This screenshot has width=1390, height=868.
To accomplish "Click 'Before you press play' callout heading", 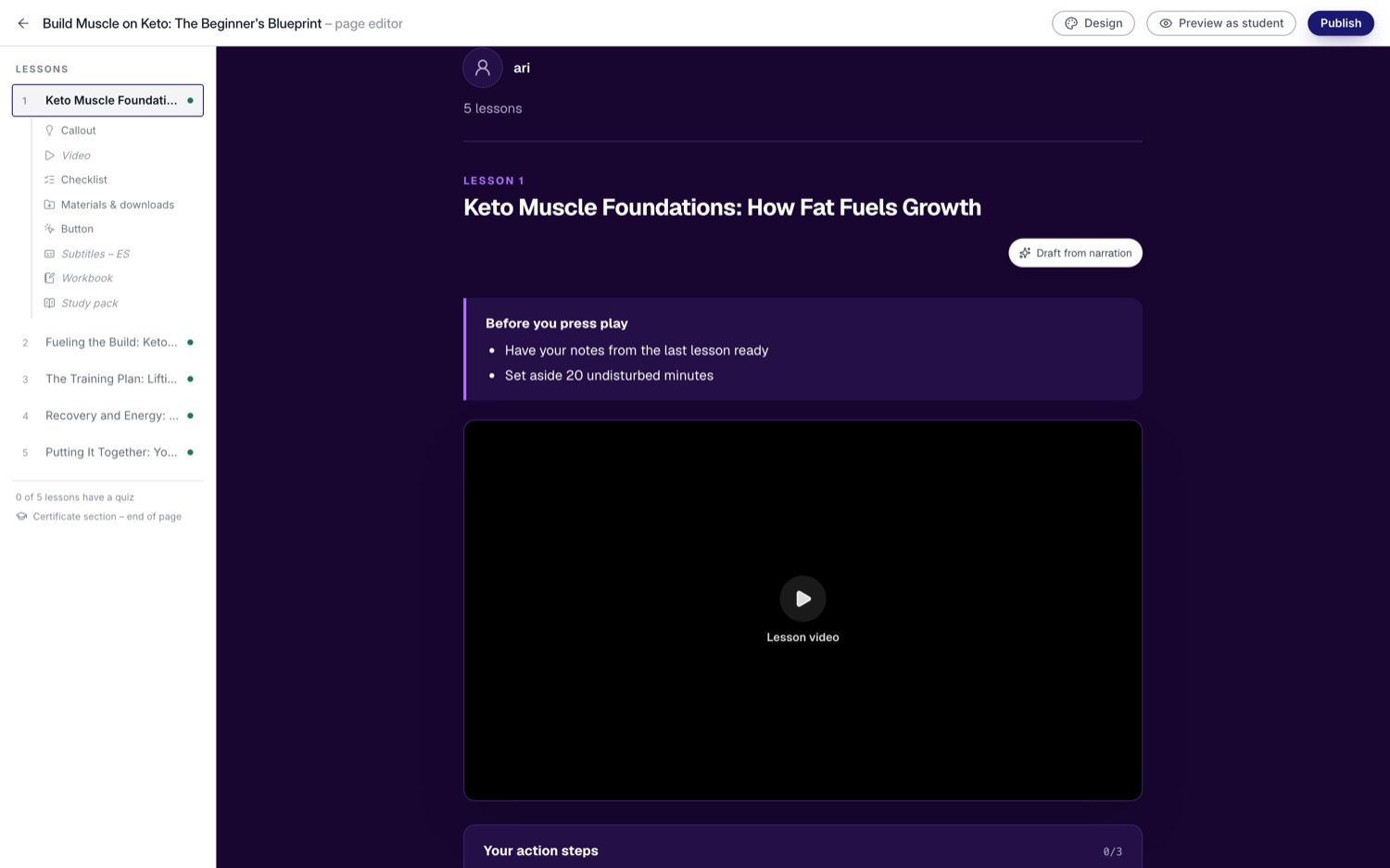I will point(557,323).
